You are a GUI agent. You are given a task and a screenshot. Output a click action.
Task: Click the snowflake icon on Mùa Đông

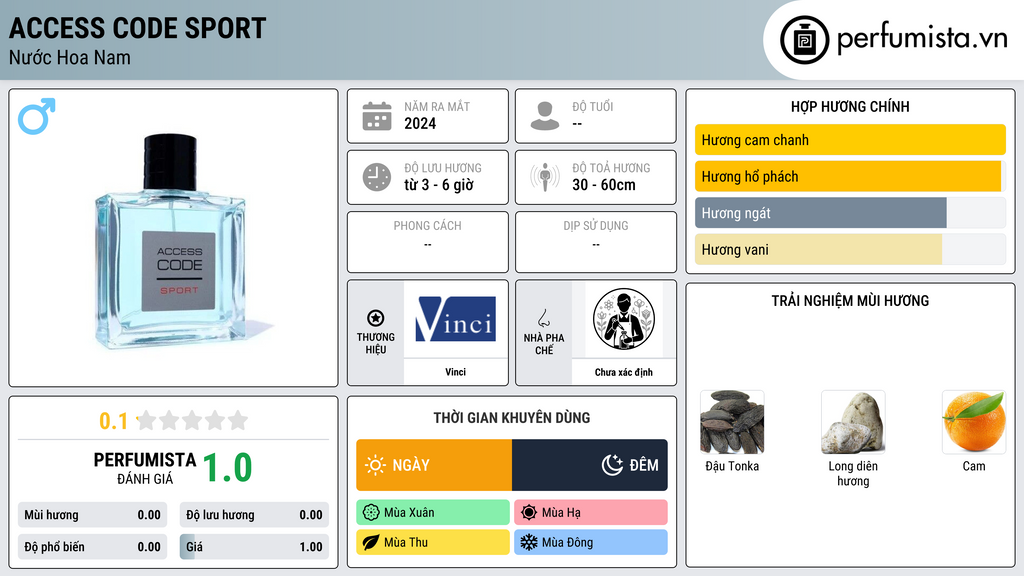pos(529,542)
